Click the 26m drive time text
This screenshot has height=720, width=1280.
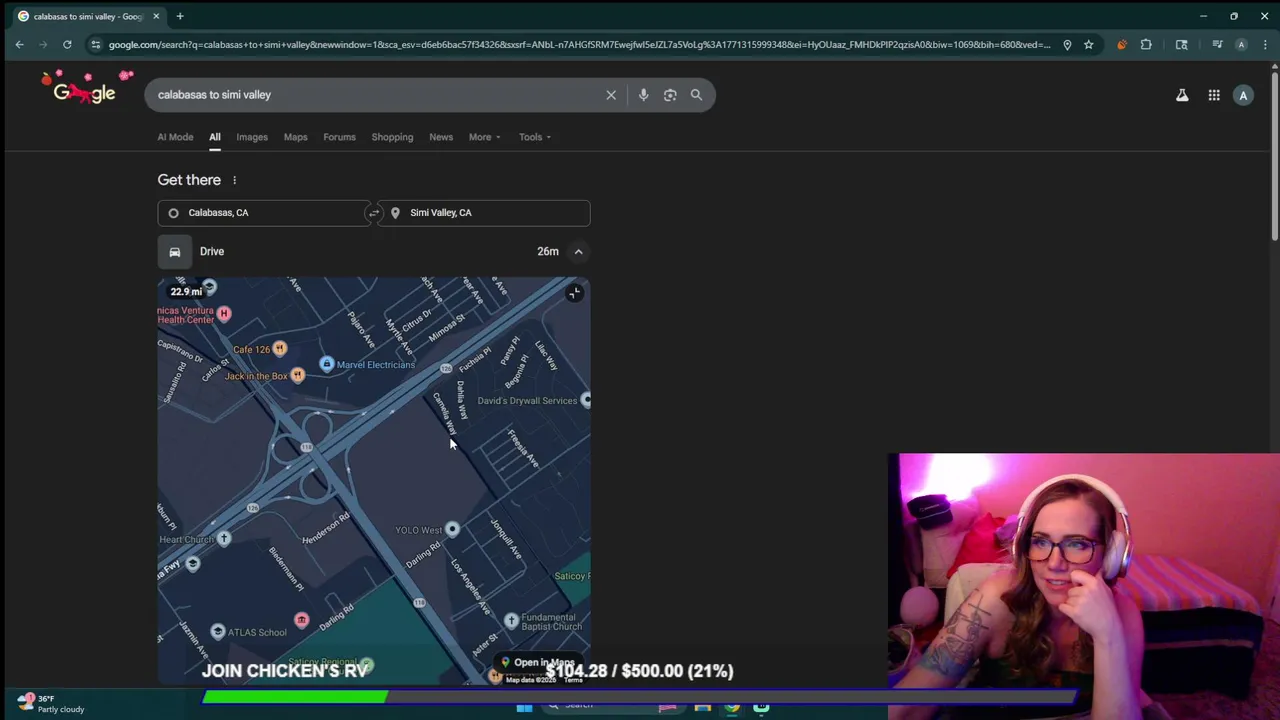548,252
